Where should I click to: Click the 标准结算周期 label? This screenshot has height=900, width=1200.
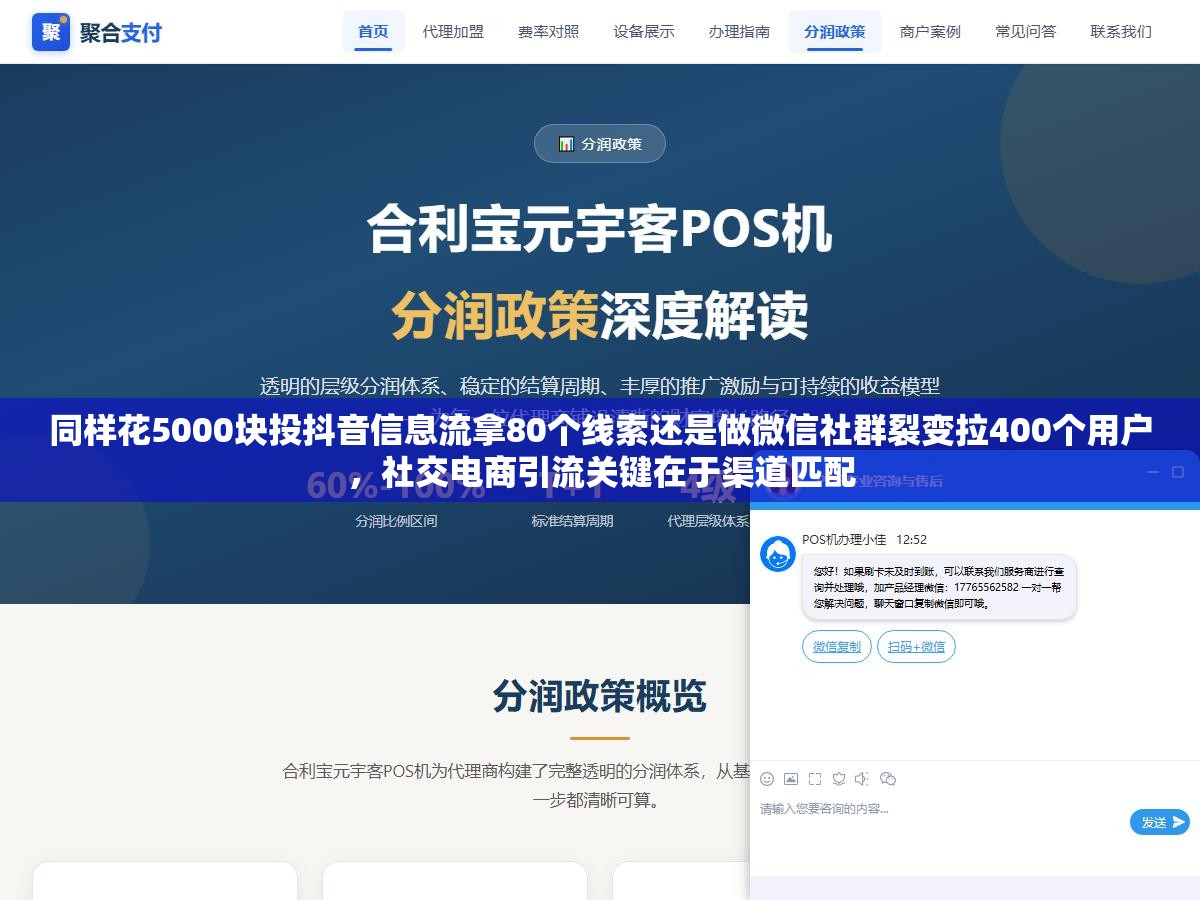572,521
